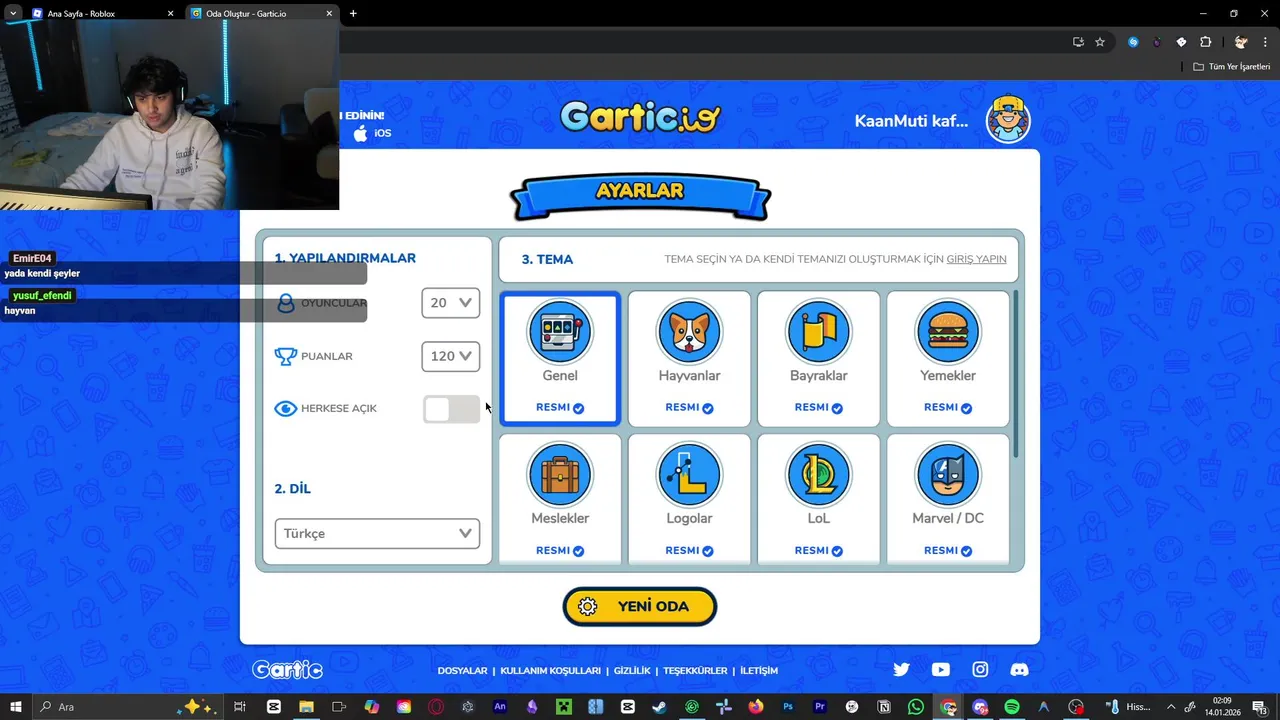Click the OYUNCULAR players icon
1280x720 pixels.
point(286,303)
